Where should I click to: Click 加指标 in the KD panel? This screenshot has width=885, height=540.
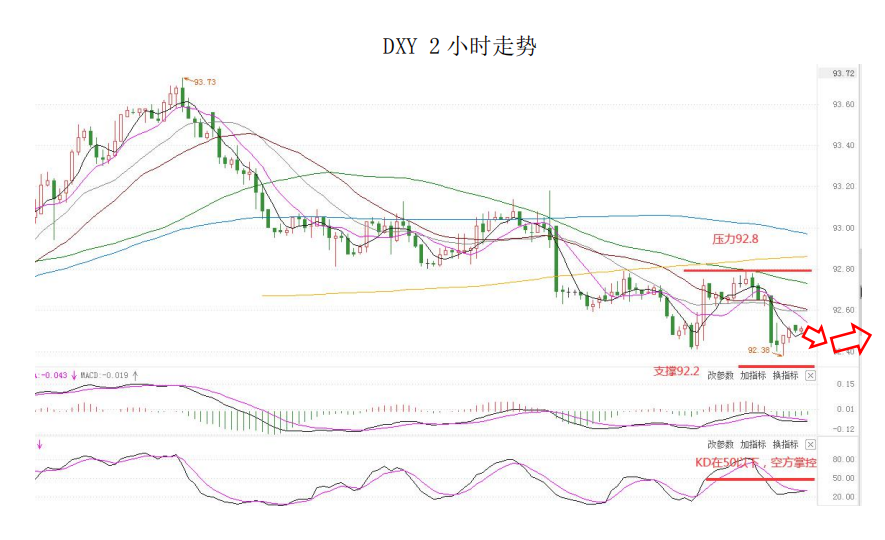[753, 445]
